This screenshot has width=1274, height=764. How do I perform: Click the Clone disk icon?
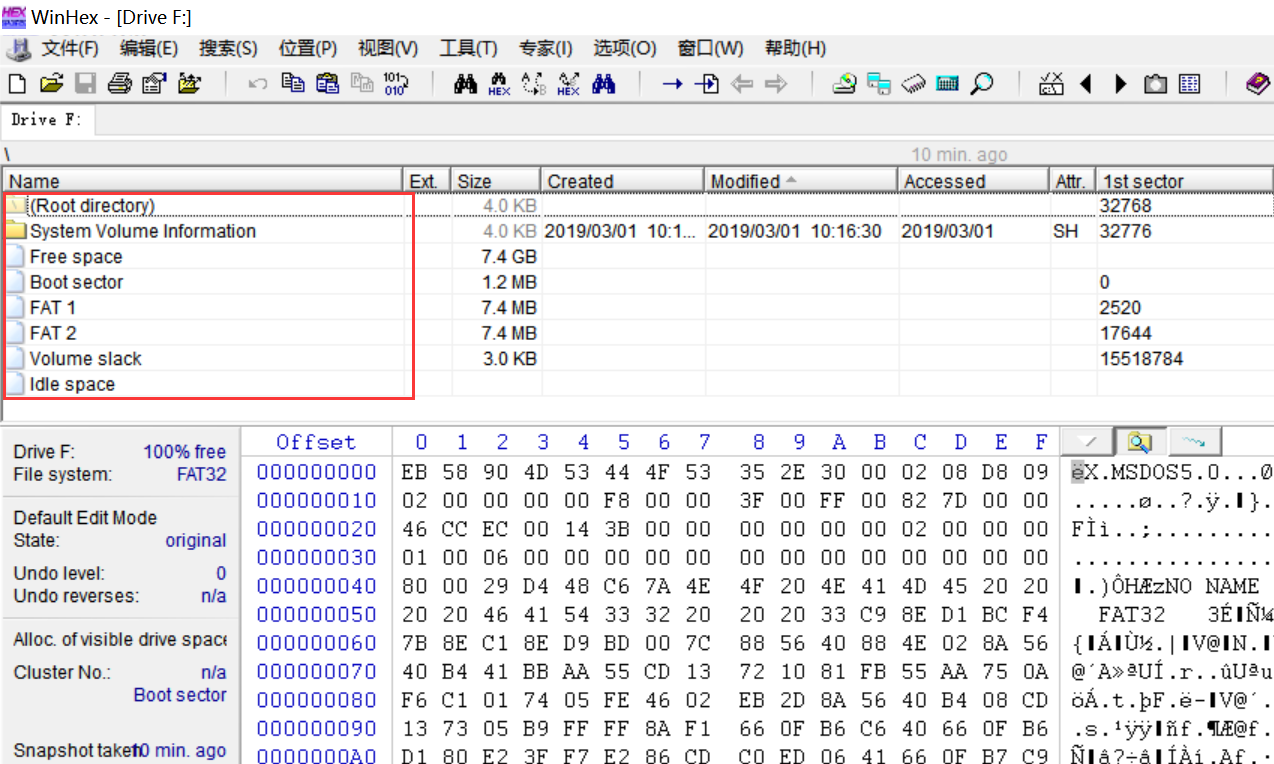click(x=879, y=84)
